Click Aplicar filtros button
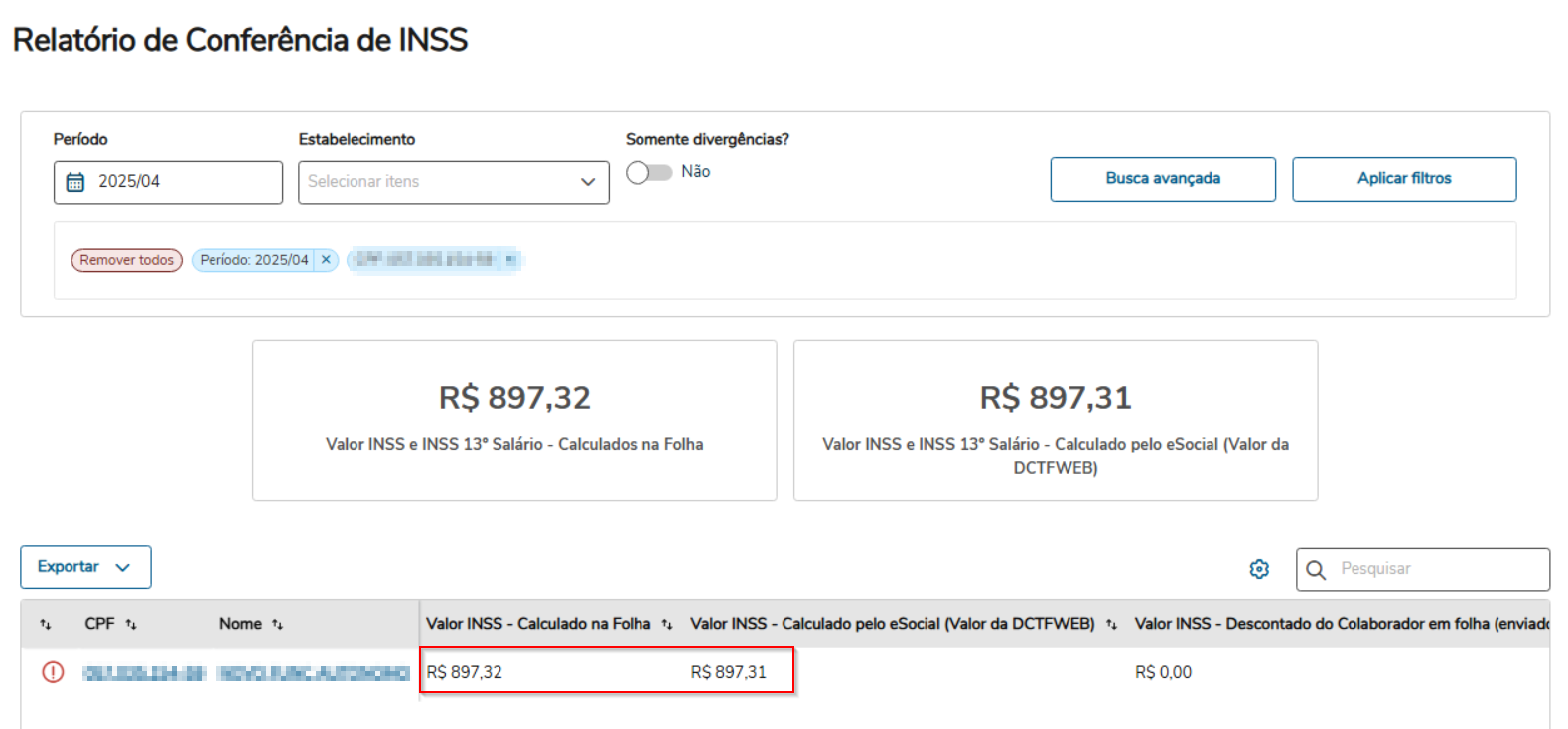The image size is (1568, 729). tap(1404, 179)
